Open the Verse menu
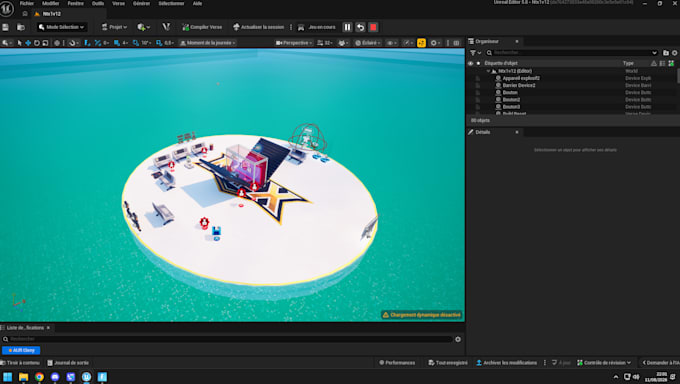680x384 pixels. click(x=118, y=3)
